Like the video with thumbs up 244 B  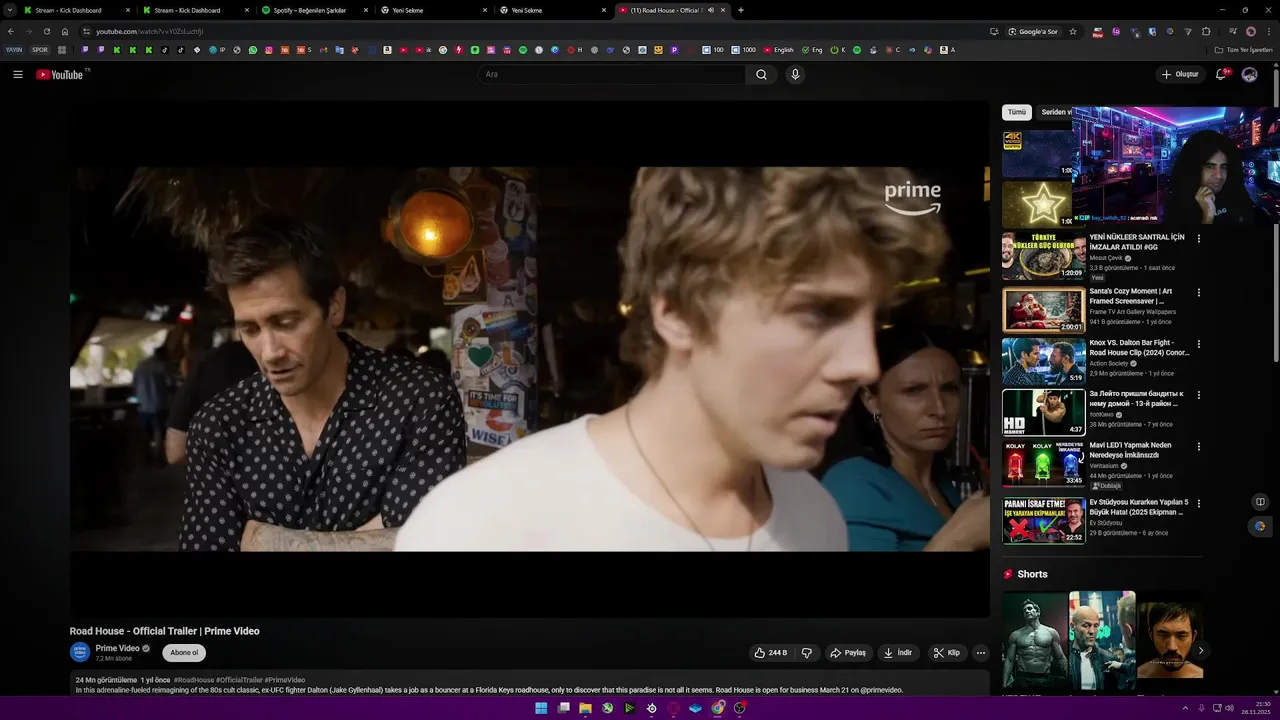pyautogui.click(x=771, y=653)
